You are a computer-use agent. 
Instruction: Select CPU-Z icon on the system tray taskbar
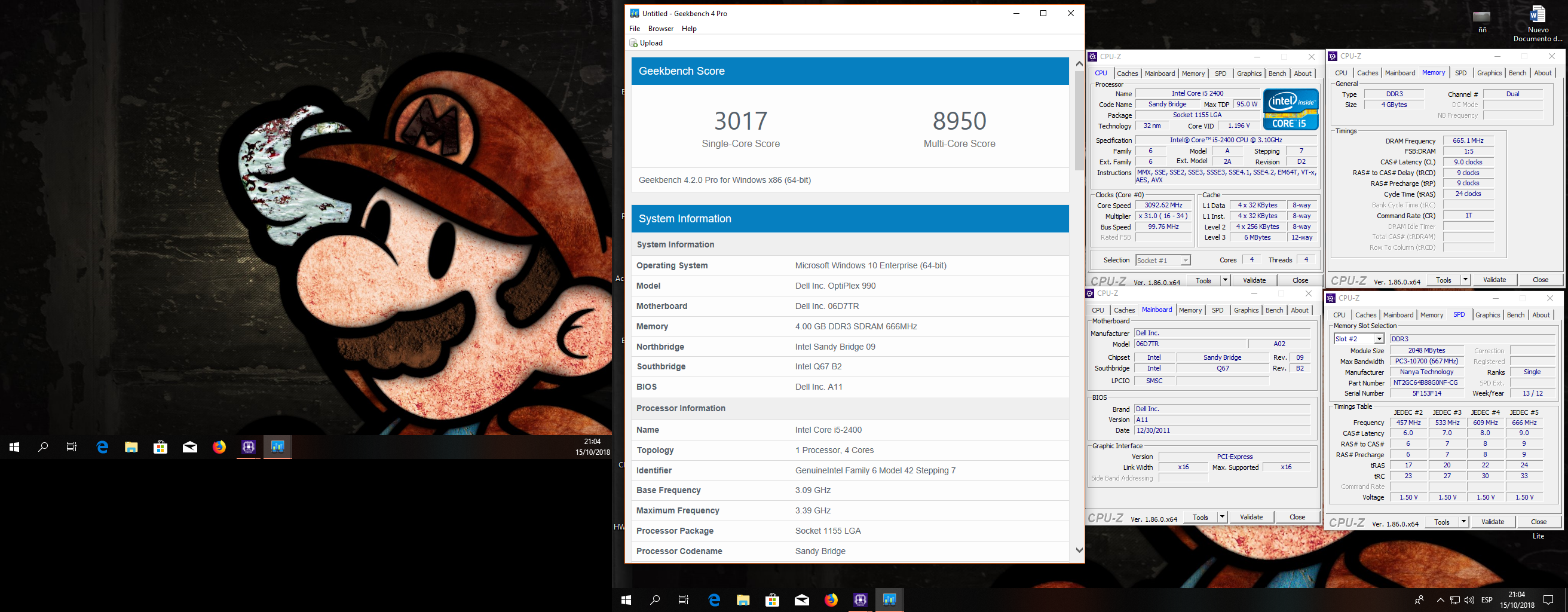860,600
